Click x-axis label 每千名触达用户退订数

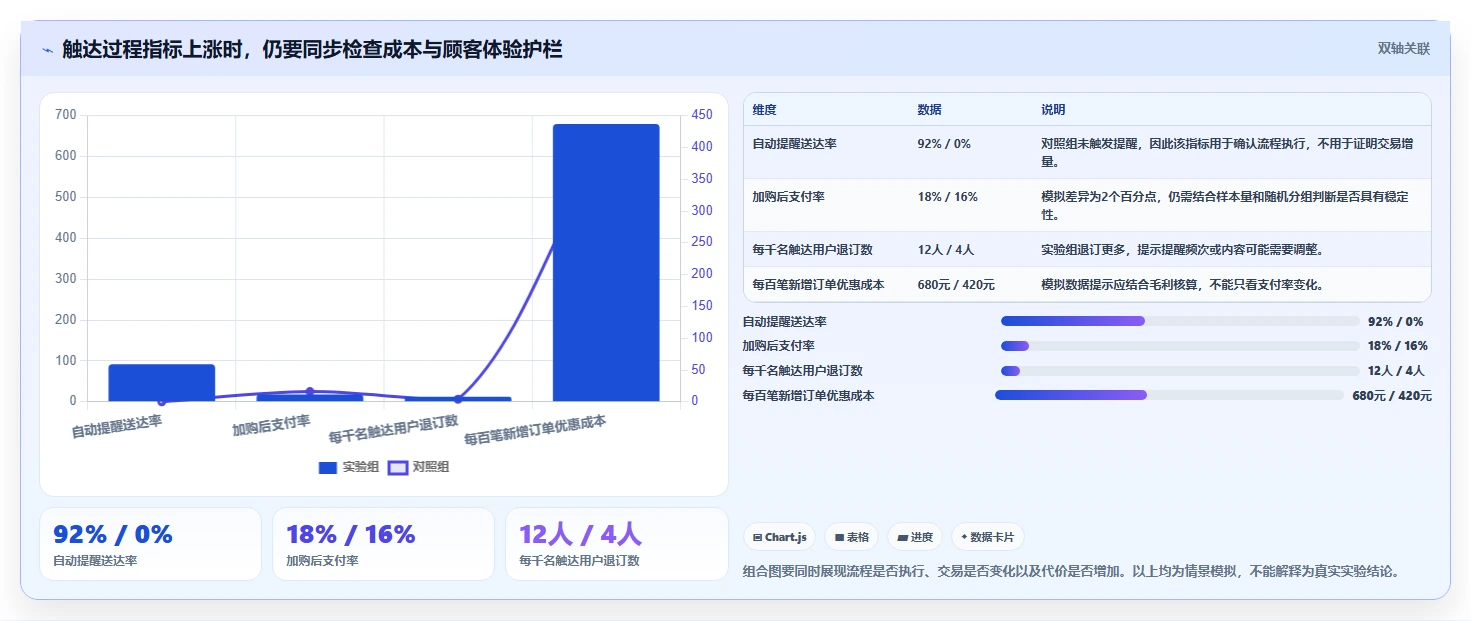(393, 428)
